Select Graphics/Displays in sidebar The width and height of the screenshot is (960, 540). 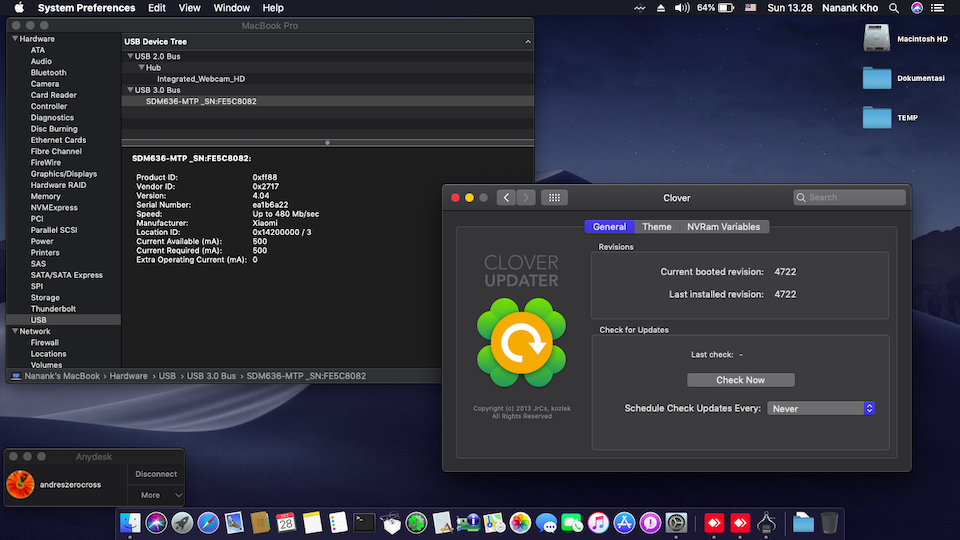[64, 174]
